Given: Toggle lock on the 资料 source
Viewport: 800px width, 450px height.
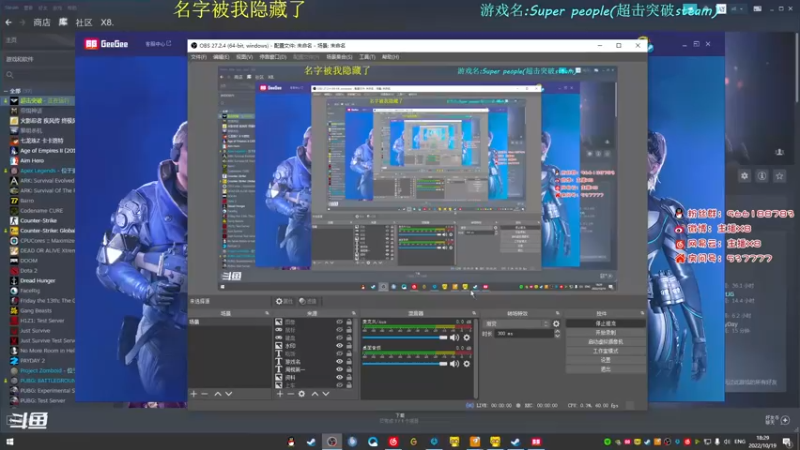Looking at the screenshot, I should tap(349, 378).
